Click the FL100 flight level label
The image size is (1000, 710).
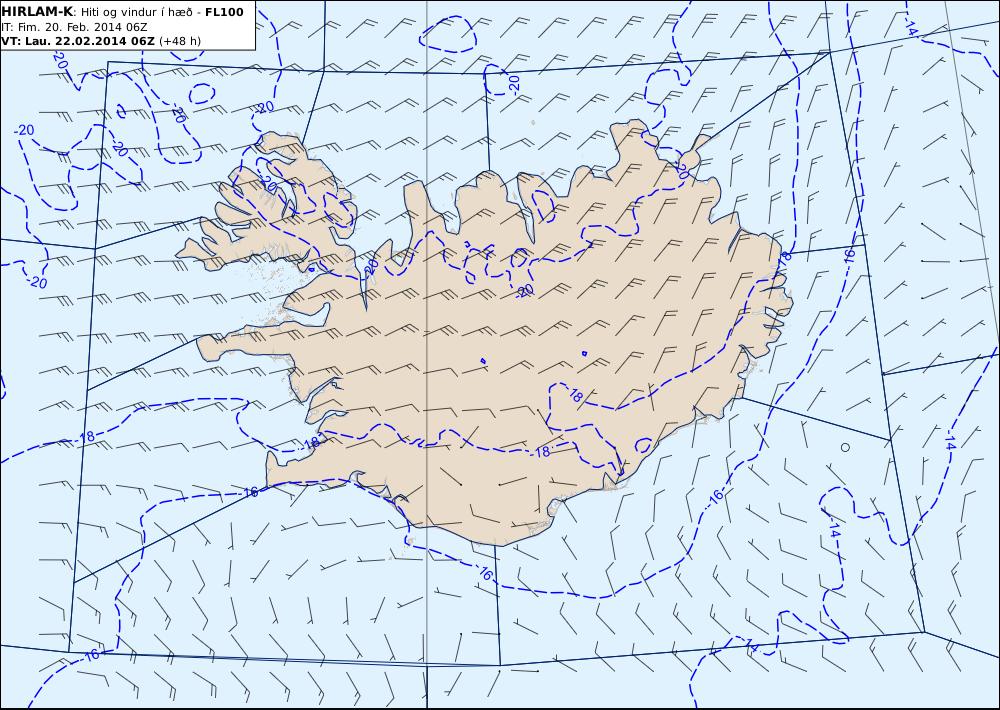(224, 12)
